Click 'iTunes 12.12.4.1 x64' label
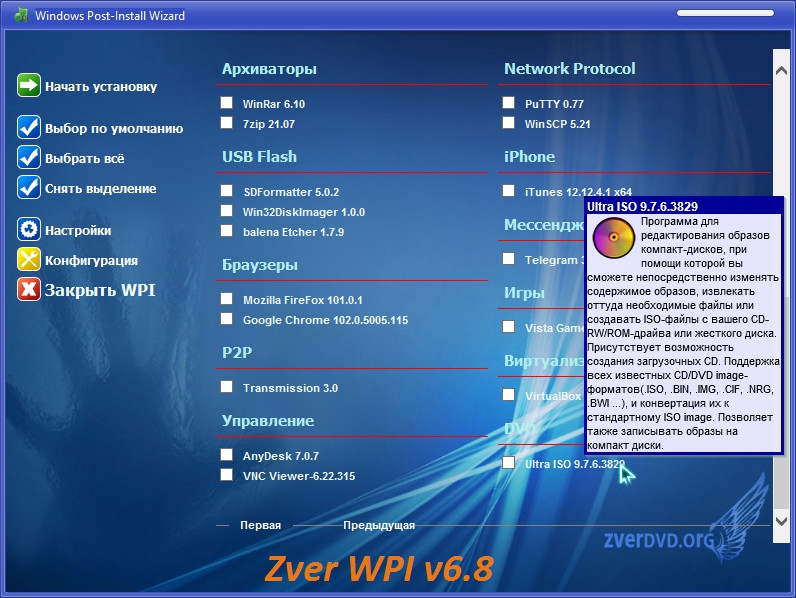796x598 pixels. coord(578,192)
